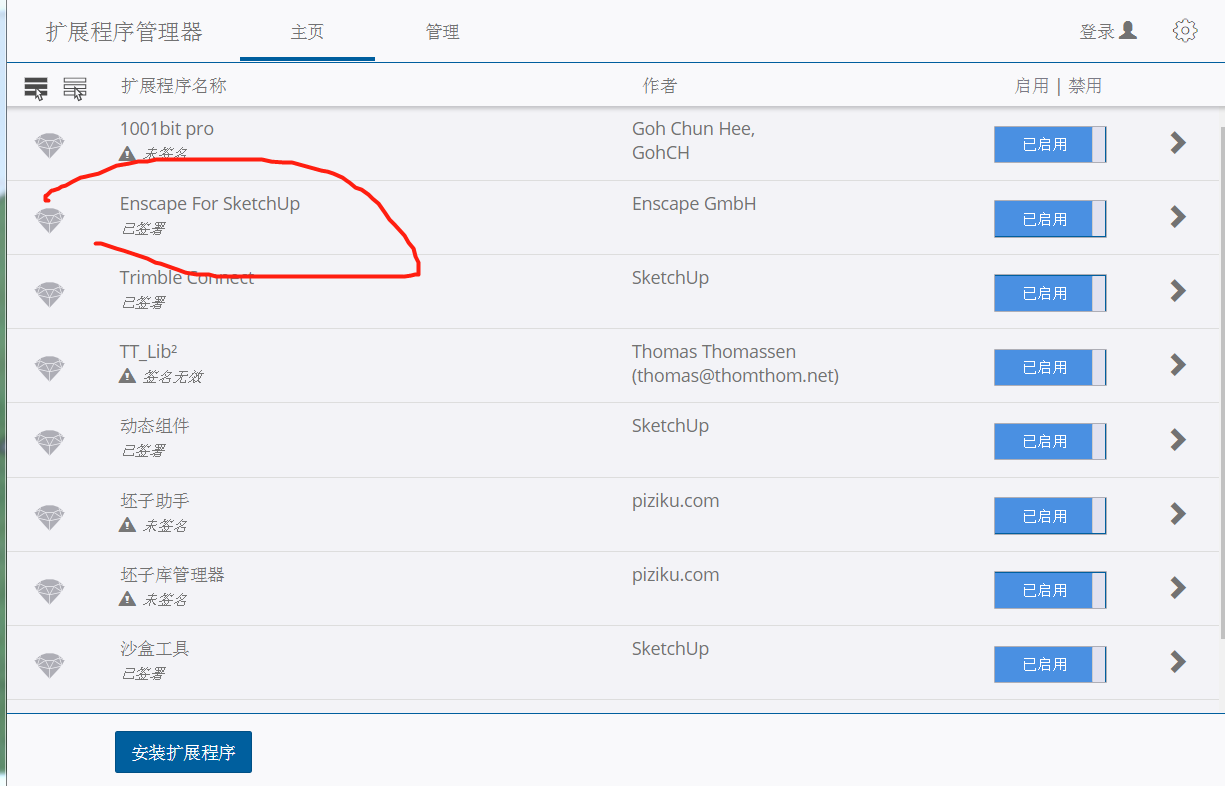
Task: Click the user login avatar icon
Action: point(1128,30)
